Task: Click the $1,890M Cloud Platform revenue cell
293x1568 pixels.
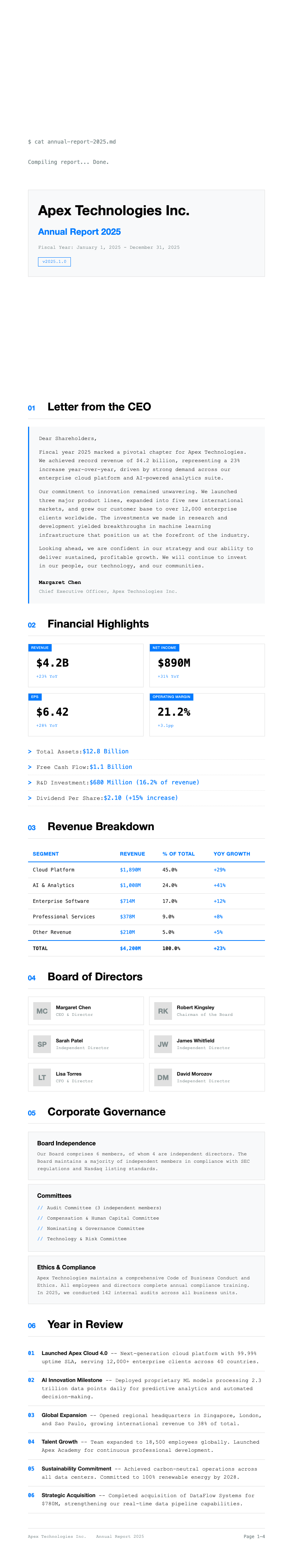Action: click(x=130, y=870)
